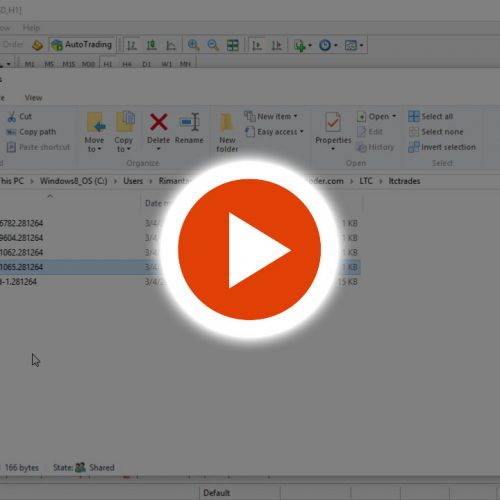
Task: Click the zoom out magnifier icon
Action: [x=213, y=45]
